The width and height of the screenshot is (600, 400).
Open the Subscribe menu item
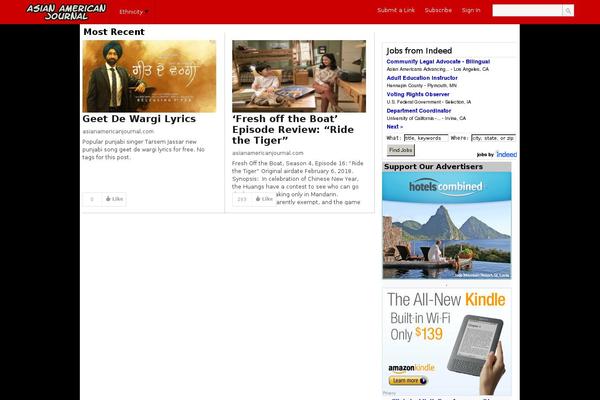tap(438, 10)
